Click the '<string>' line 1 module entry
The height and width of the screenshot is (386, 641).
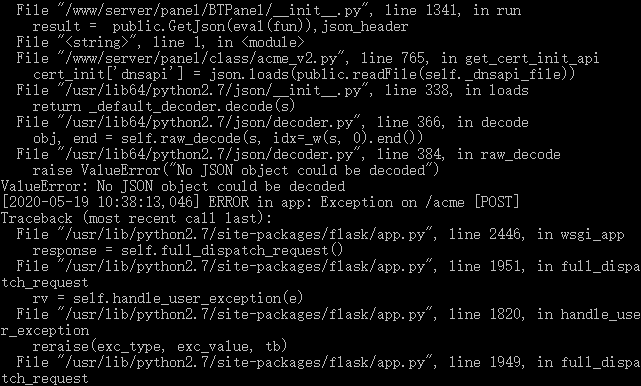[160, 43]
